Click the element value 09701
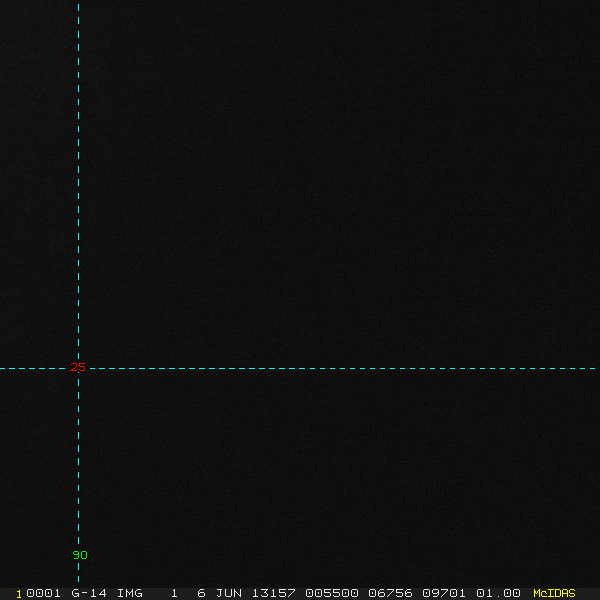This screenshot has height=600, width=600. click(x=444, y=593)
